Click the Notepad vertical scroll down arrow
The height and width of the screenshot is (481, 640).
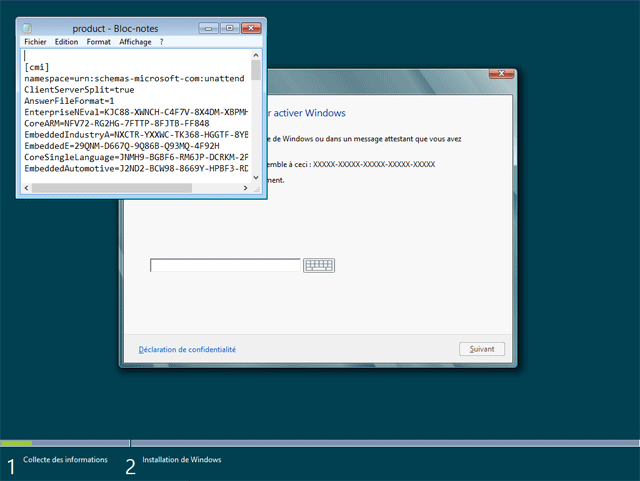(256, 177)
